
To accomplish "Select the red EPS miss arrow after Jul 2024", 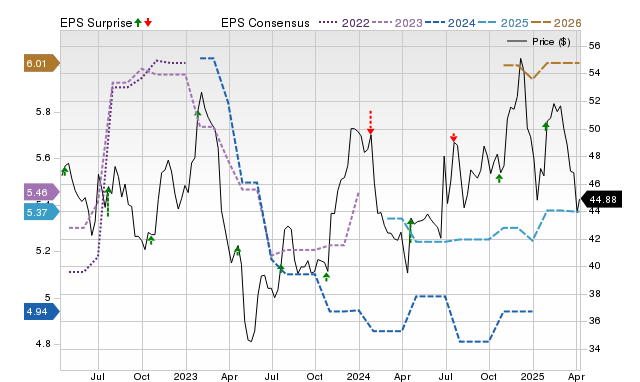I will 453,138.
